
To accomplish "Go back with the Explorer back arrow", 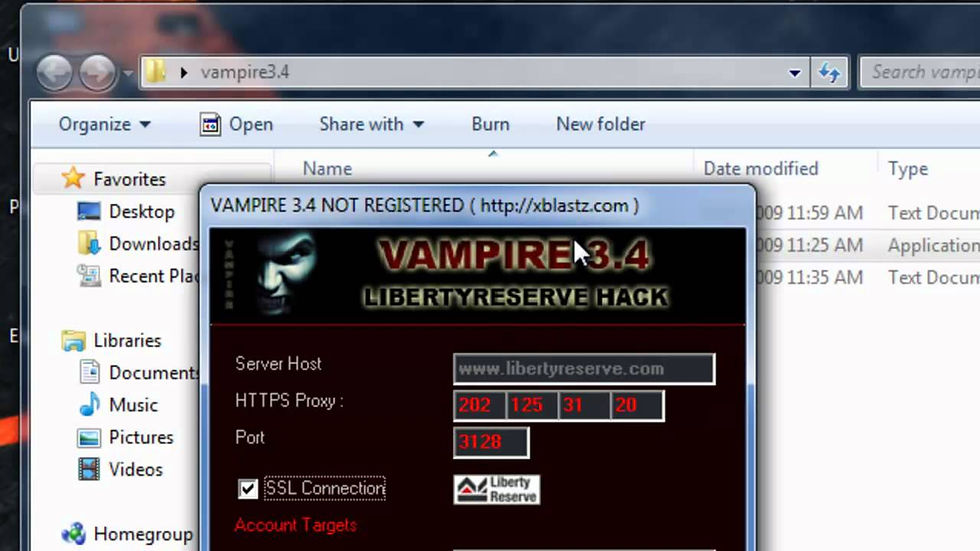I will (x=54, y=72).
